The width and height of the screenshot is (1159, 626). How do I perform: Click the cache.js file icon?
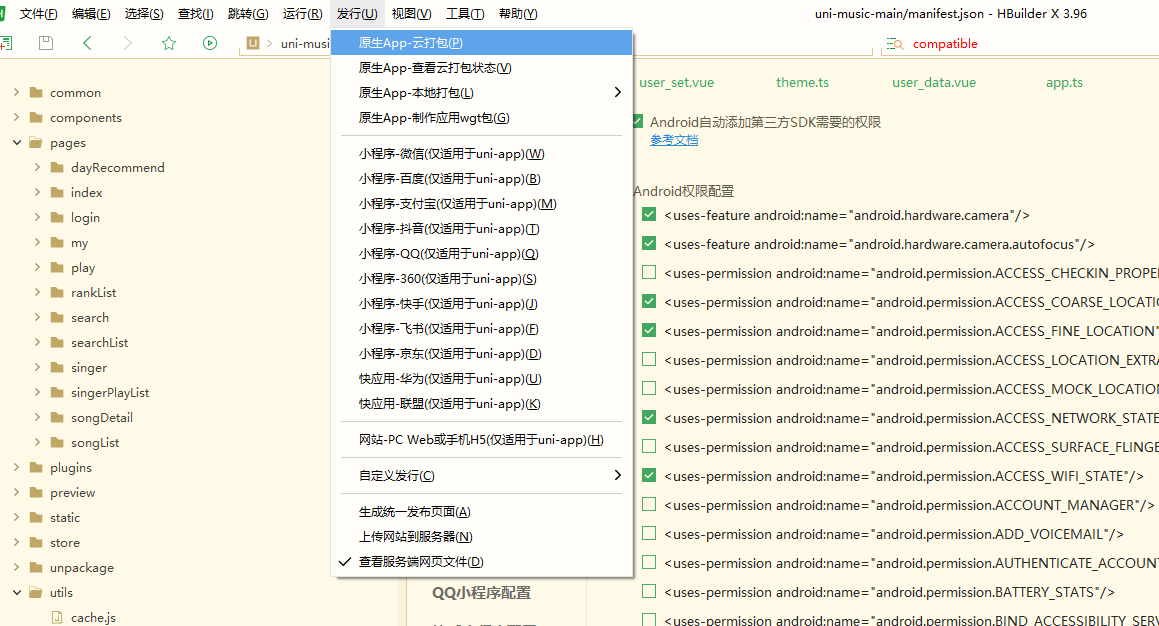[57, 617]
